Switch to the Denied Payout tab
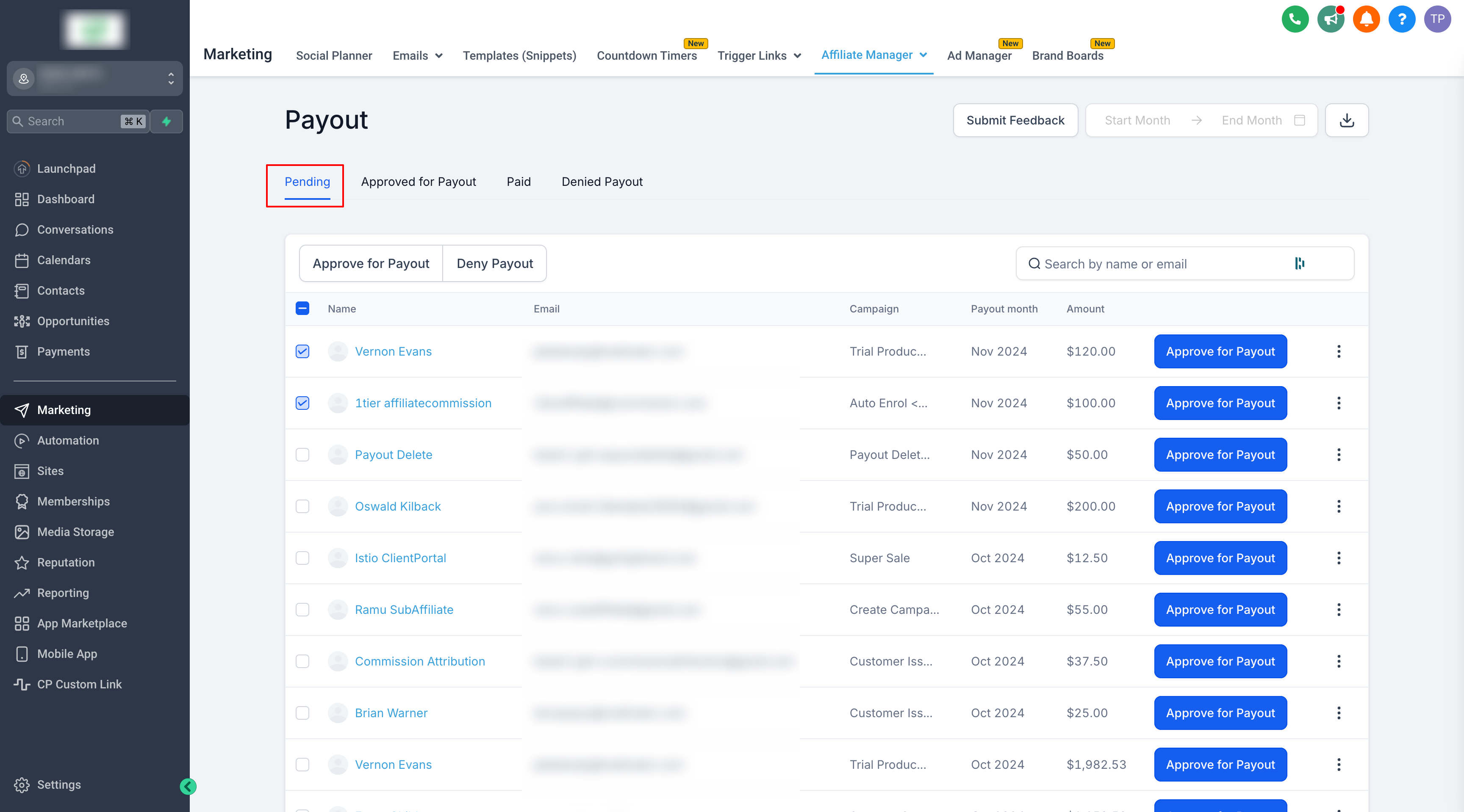The height and width of the screenshot is (812, 1464). pos(602,182)
